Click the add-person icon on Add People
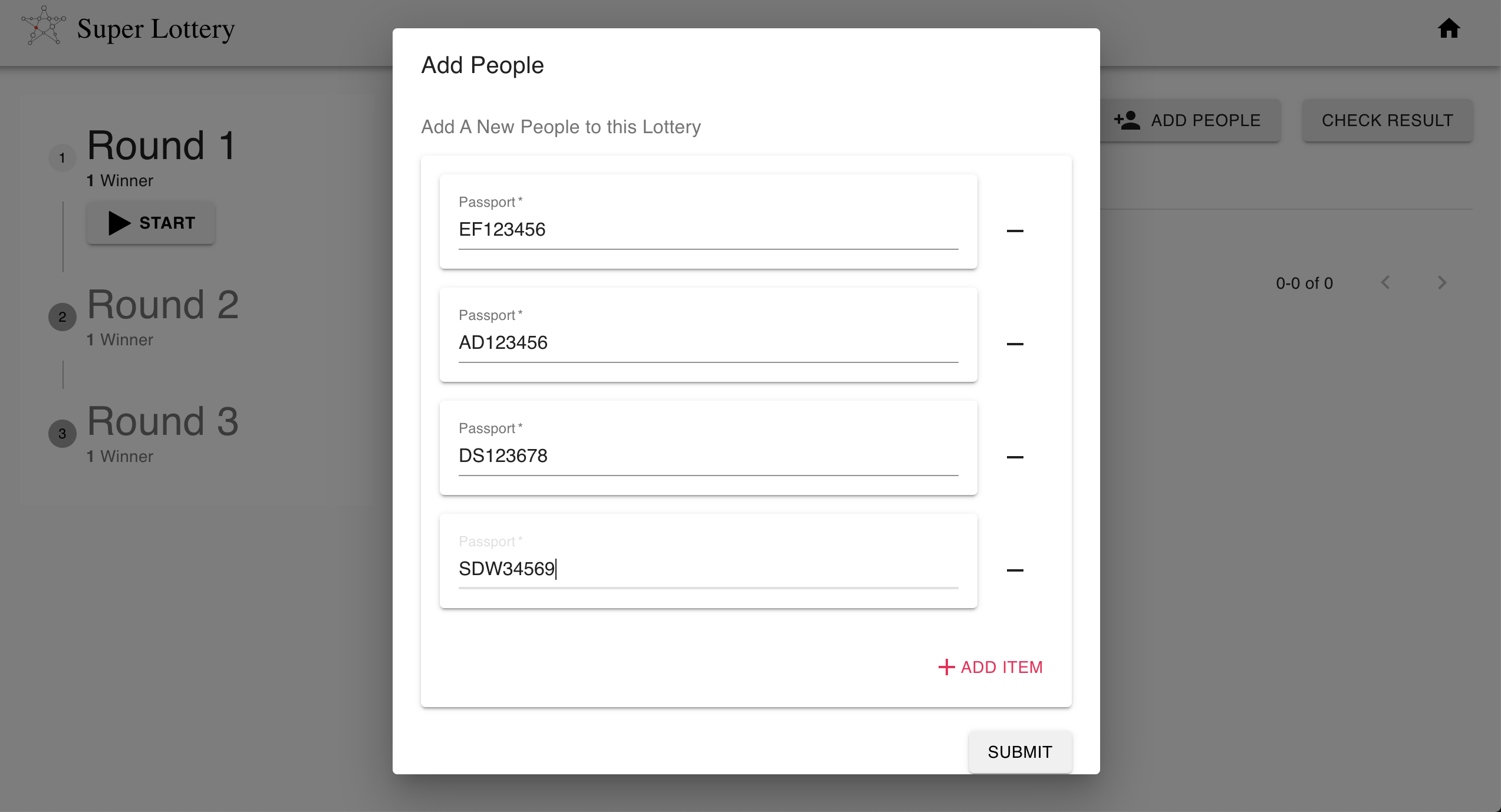Screen dimensions: 1501x812 tap(1127, 120)
